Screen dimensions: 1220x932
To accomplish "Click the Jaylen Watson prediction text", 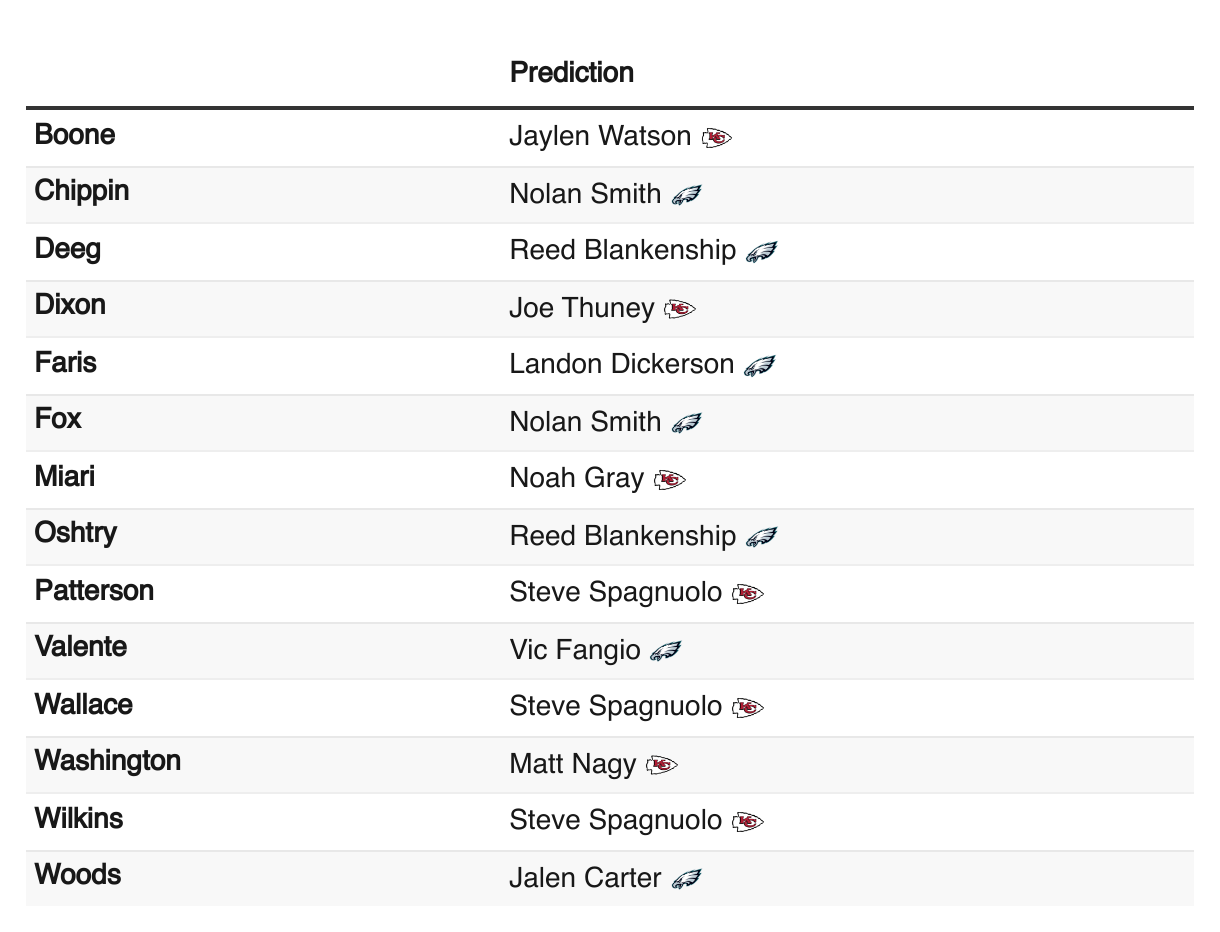I will pos(600,136).
